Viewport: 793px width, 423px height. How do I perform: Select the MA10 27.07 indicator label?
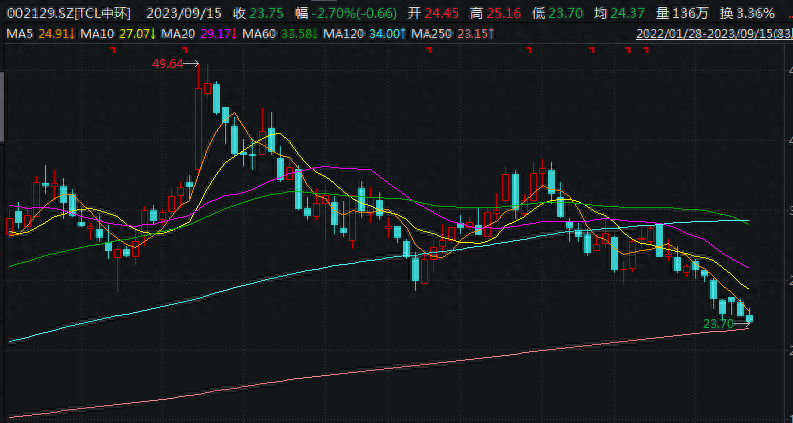(x=118, y=34)
